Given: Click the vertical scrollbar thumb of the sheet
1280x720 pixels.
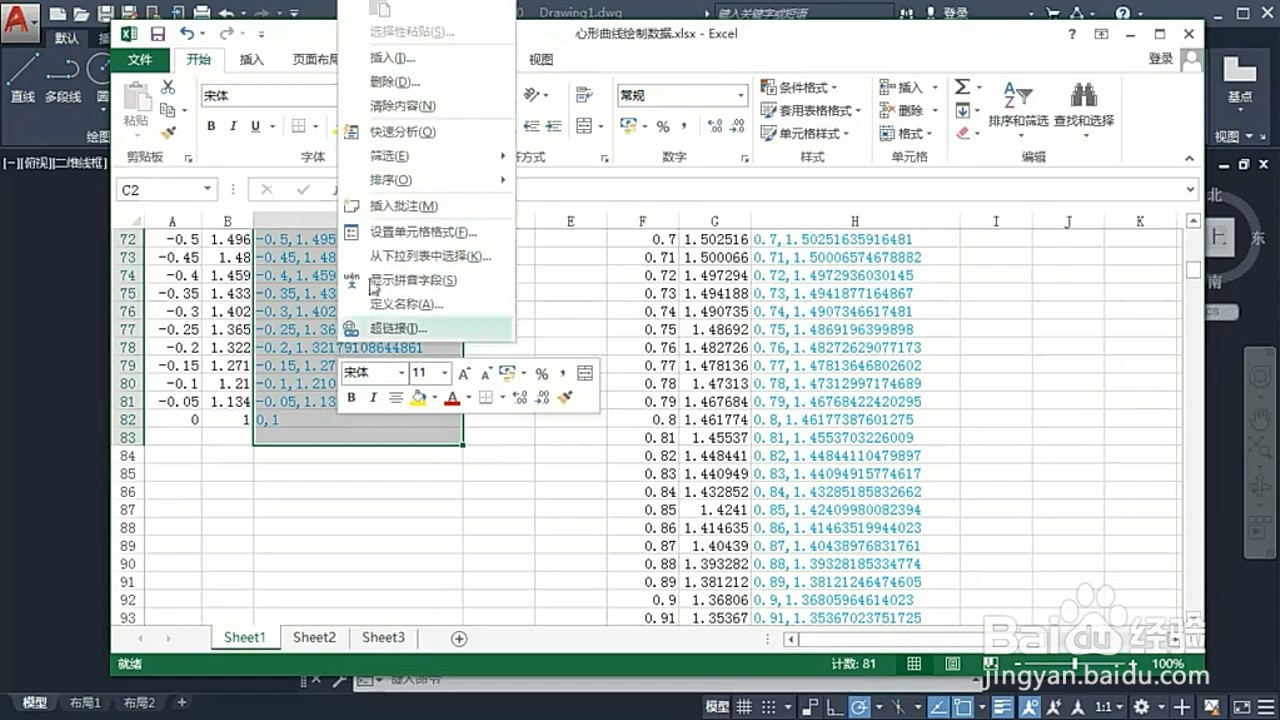Looking at the screenshot, I should (1192, 269).
